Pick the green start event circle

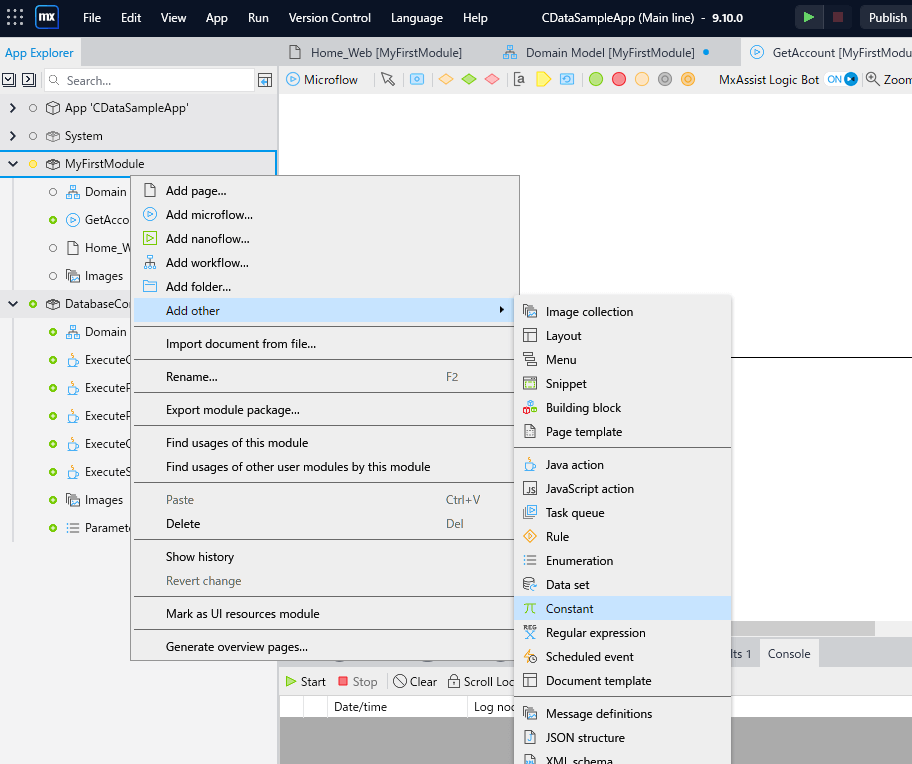(x=596, y=79)
